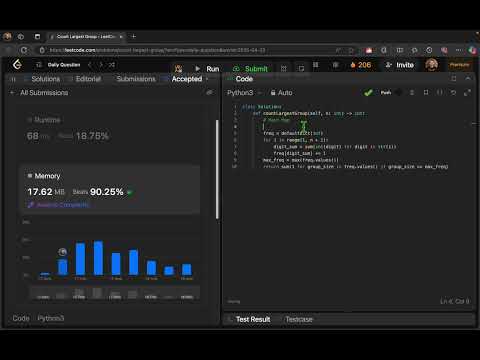Open the browser split screen icon
480x360 pixels.
[x=400, y=50]
